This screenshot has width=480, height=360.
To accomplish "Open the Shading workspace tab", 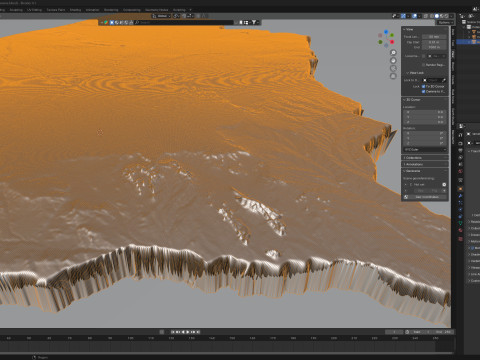I will [75, 10].
